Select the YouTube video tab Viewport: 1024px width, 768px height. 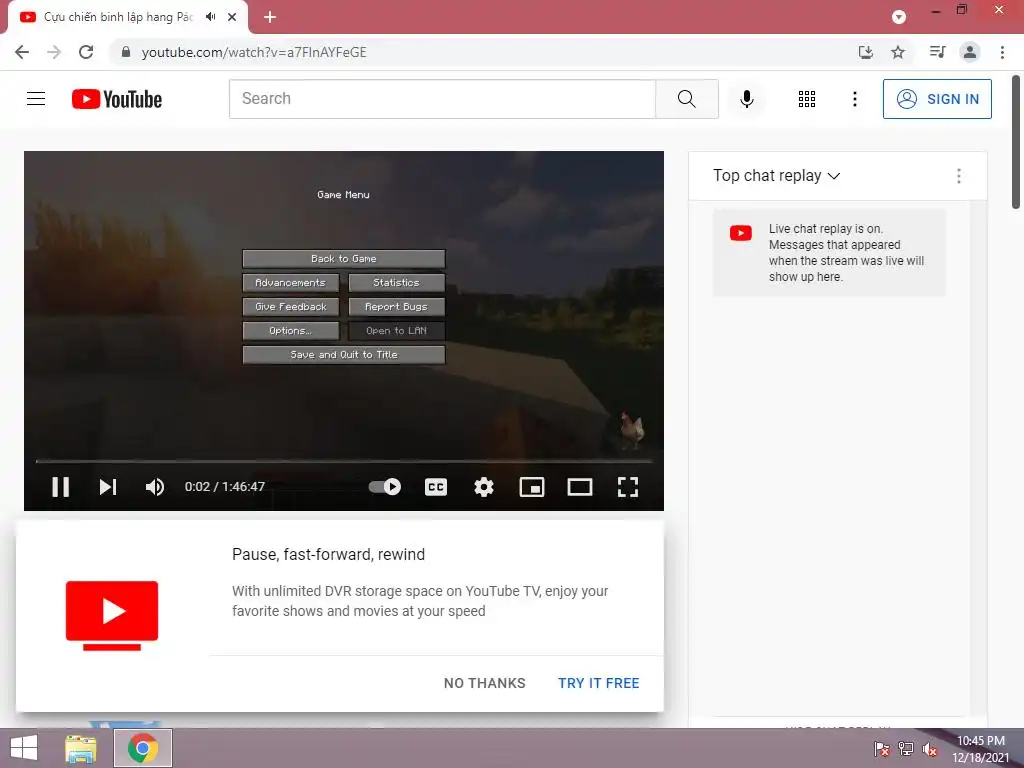(127, 17)
